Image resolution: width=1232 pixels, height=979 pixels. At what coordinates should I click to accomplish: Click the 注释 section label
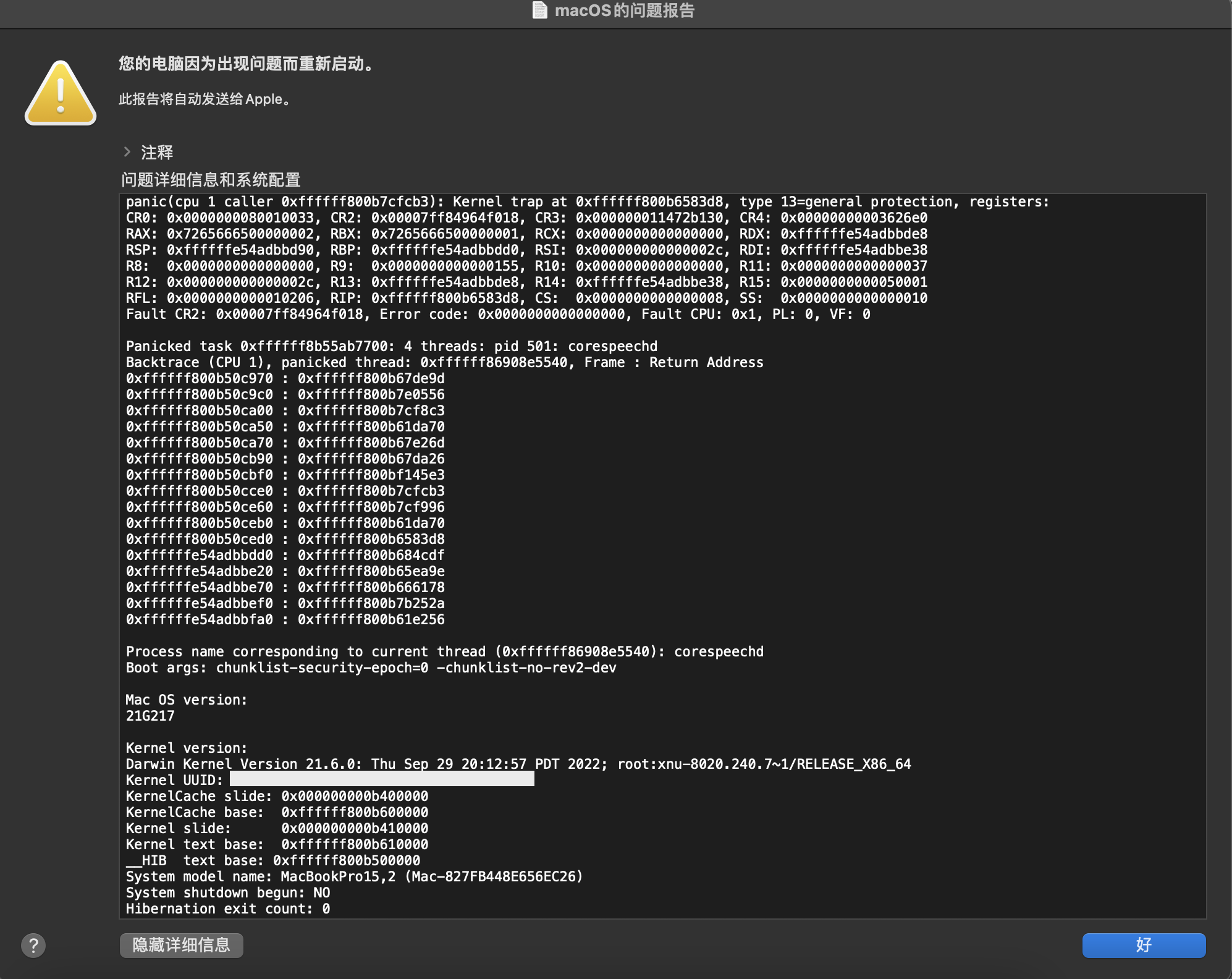157,152
